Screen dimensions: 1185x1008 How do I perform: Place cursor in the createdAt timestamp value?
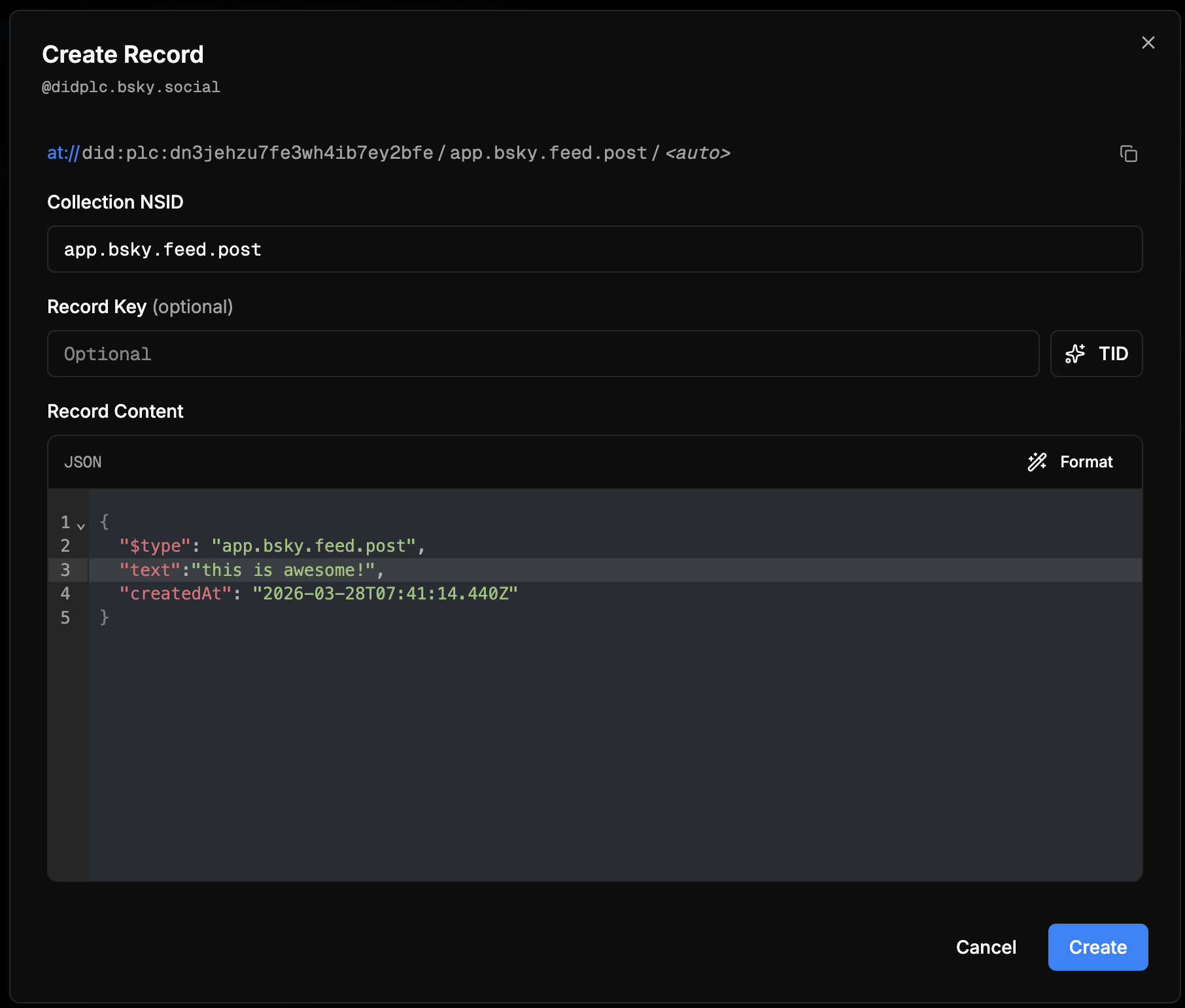point(385,594)
